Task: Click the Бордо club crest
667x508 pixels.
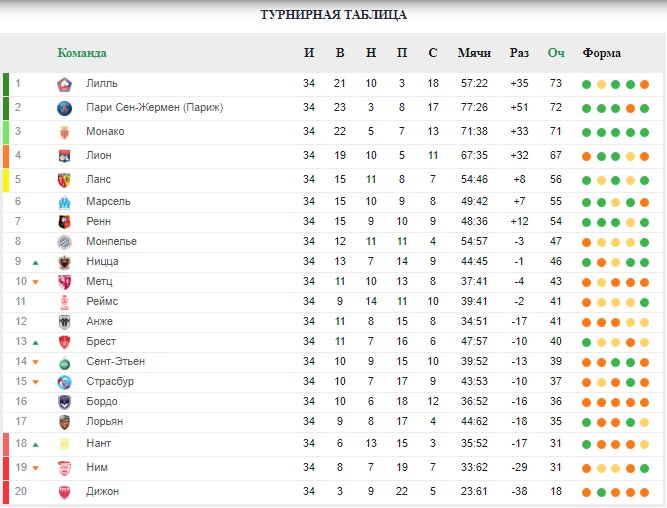Action: point(64,402)
